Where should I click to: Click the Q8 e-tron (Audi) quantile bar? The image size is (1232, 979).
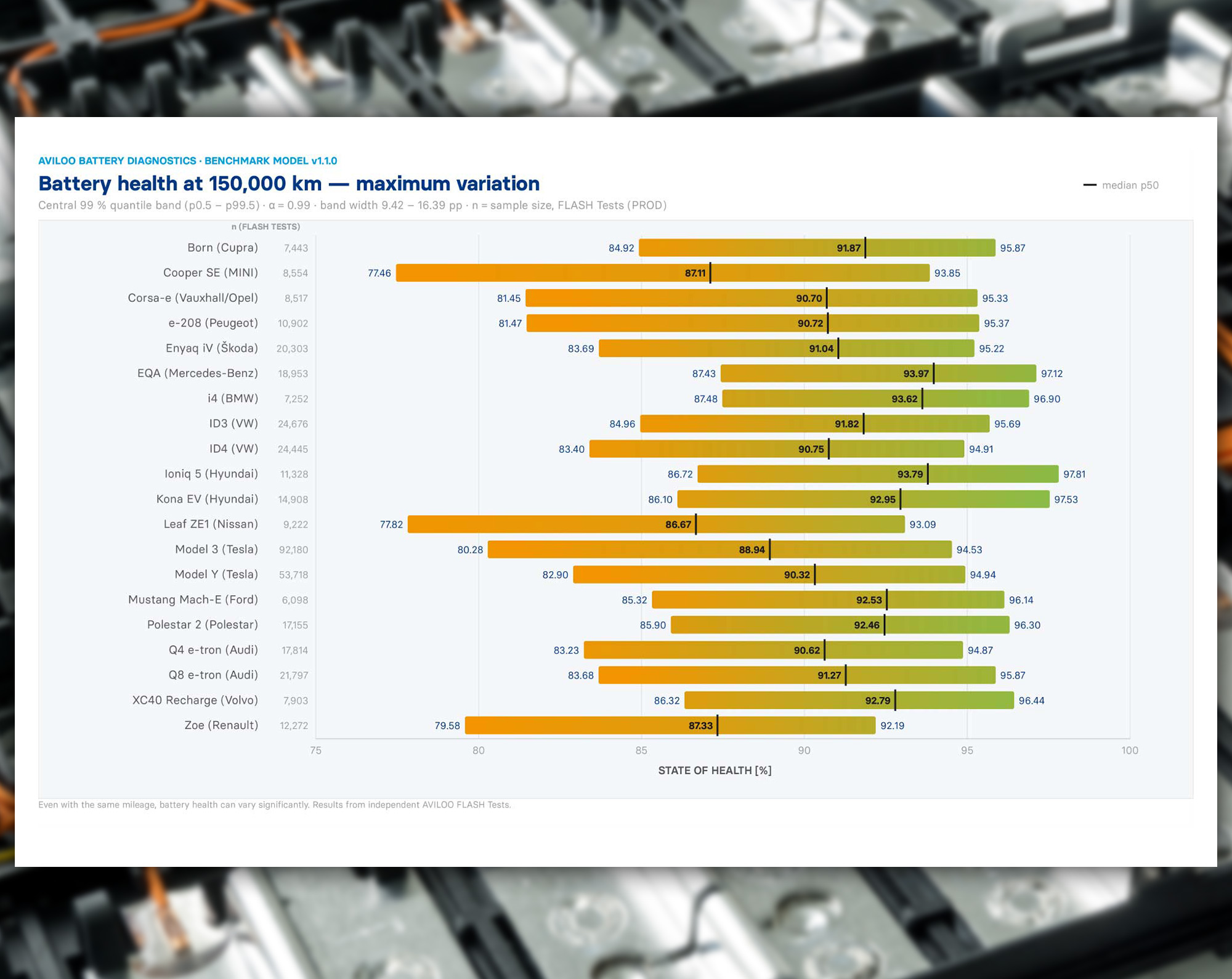[797, 675]
